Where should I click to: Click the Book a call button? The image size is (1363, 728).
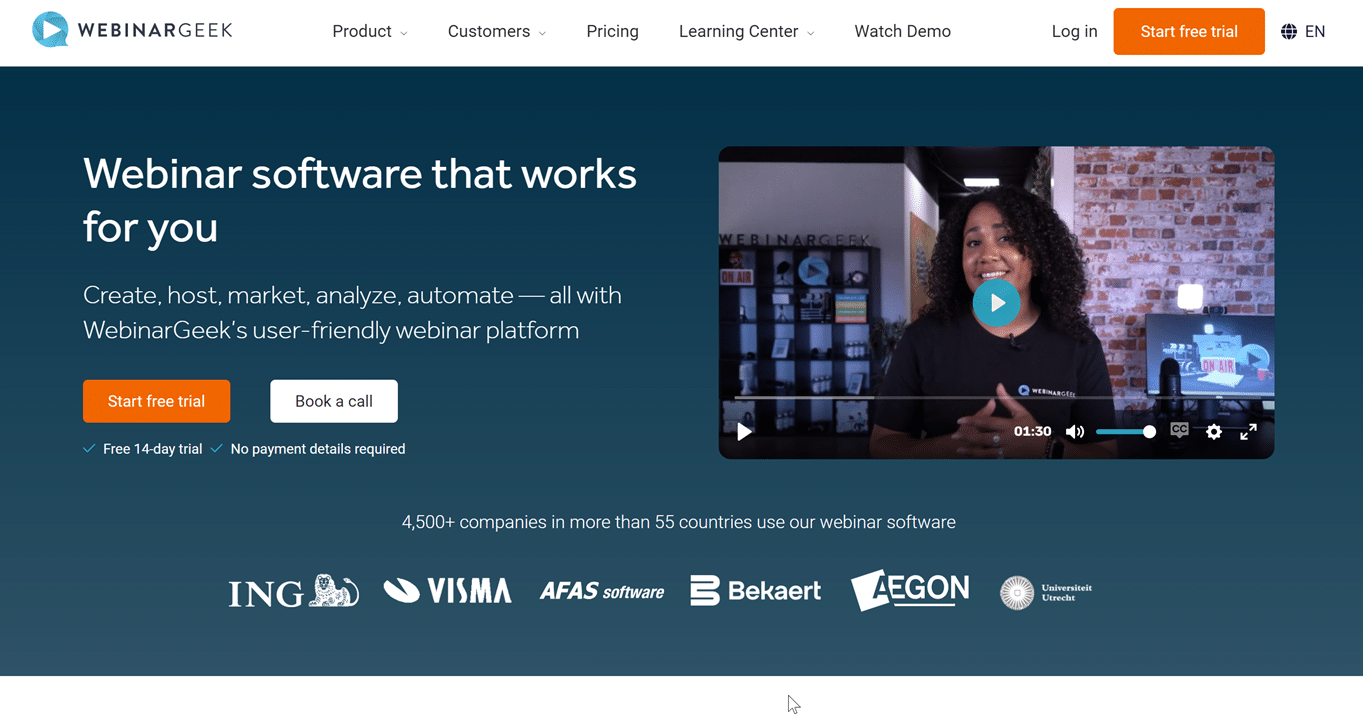click(x=334, y=401)
